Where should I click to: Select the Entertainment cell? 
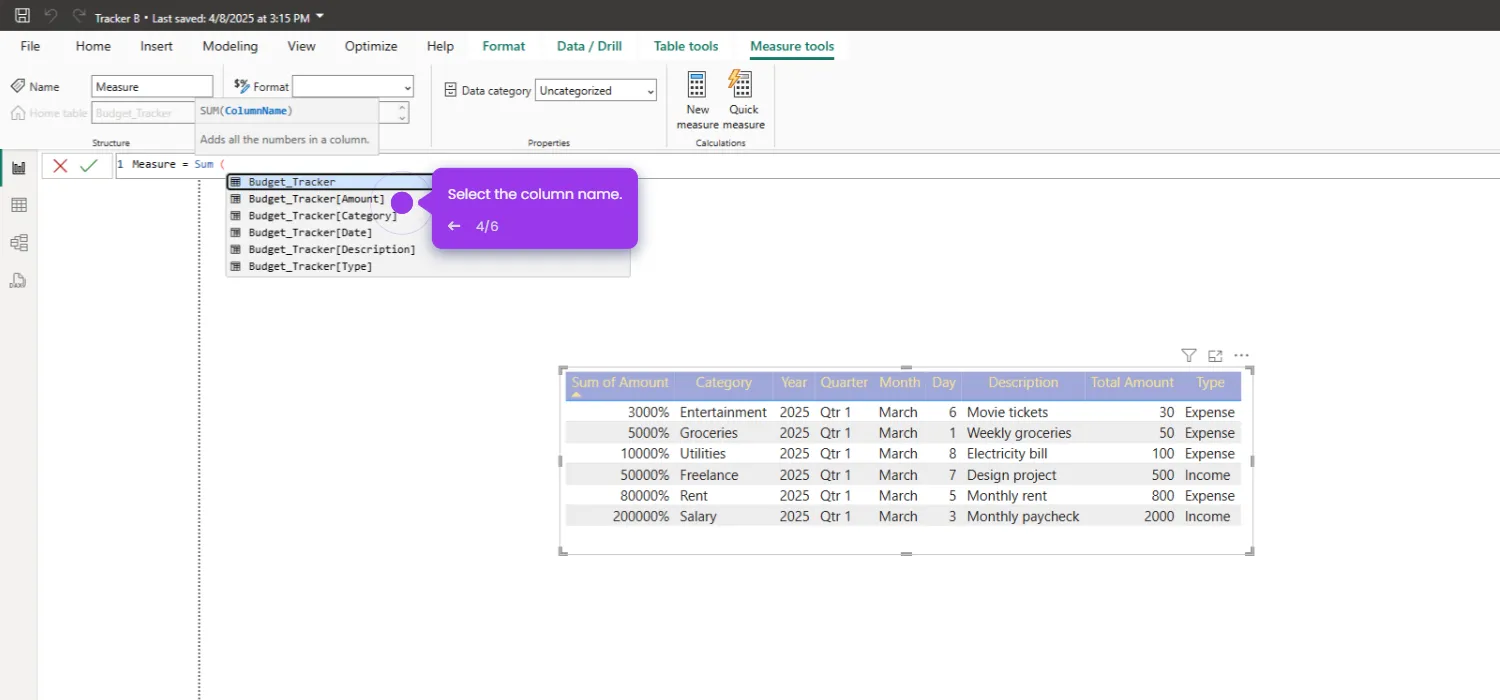pyautogui.click(x=723, y=412)
